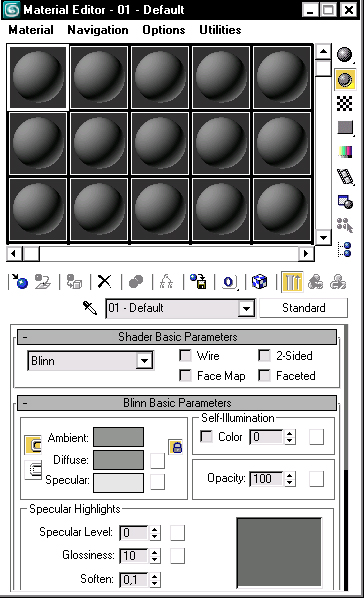Click the sample slots scroll-down arrow
The width and height of the screenshot is (364, 598).
[324, 238]
